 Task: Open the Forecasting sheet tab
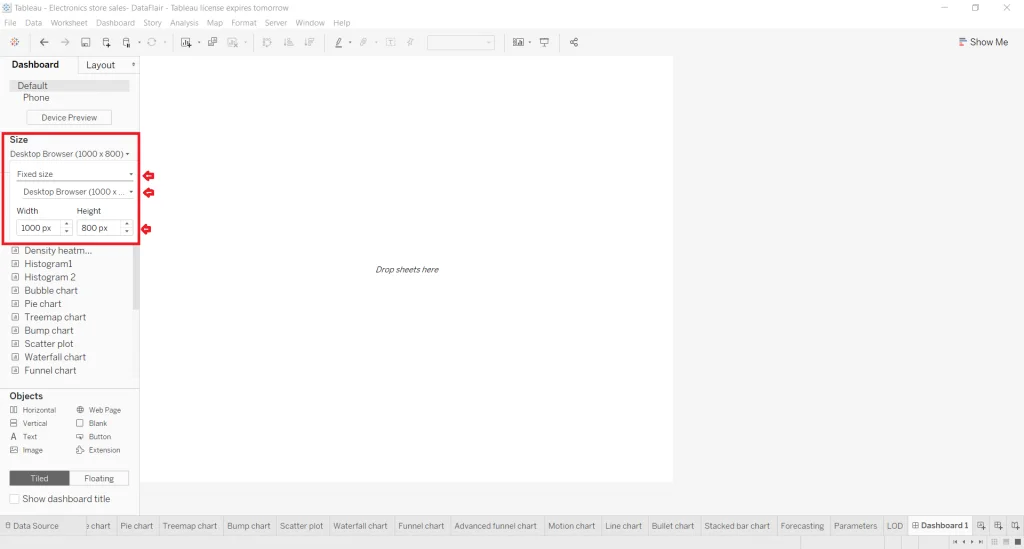(802, 525)
